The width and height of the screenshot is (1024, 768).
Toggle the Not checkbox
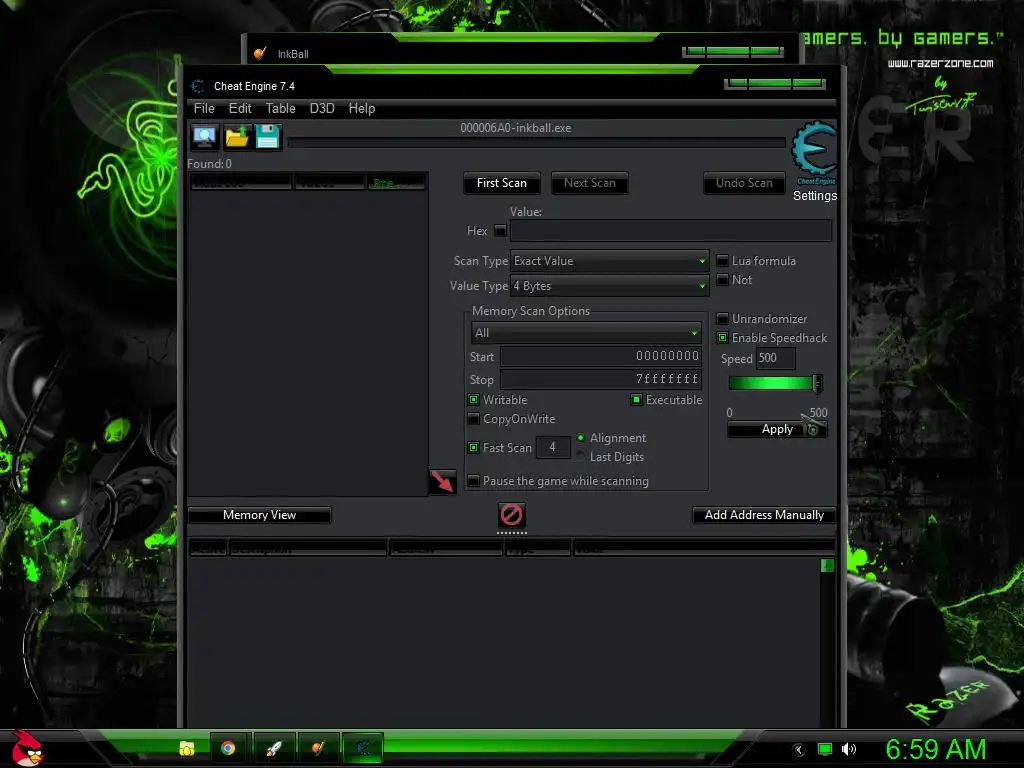coord(722,280)
